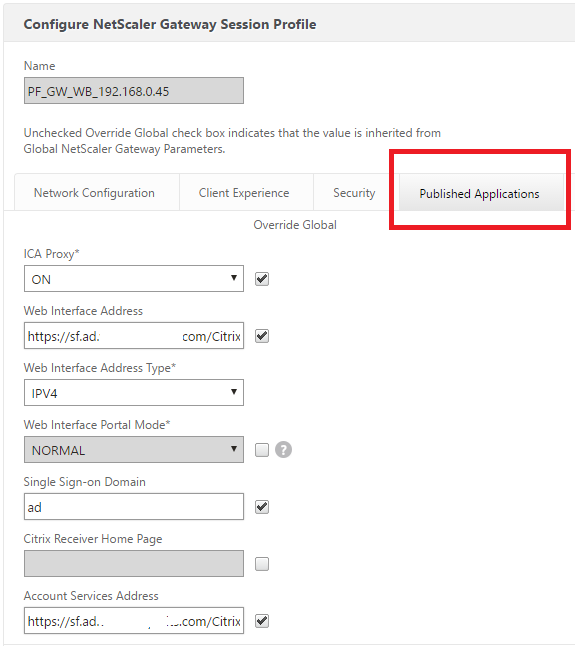Screen dimensions: 575x646
Task: Click the Web Interface Address input field
Action: [134, 336]
